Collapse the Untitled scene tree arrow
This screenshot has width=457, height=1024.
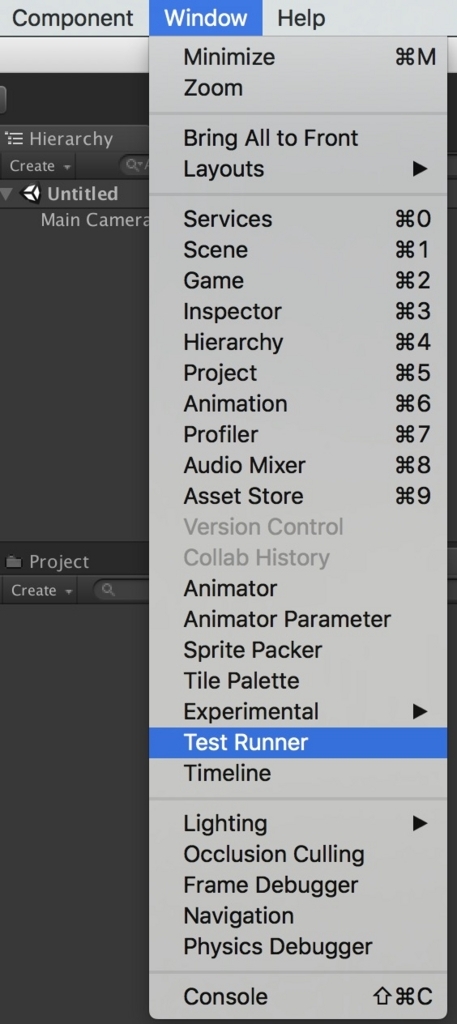[x=7, y=194]
